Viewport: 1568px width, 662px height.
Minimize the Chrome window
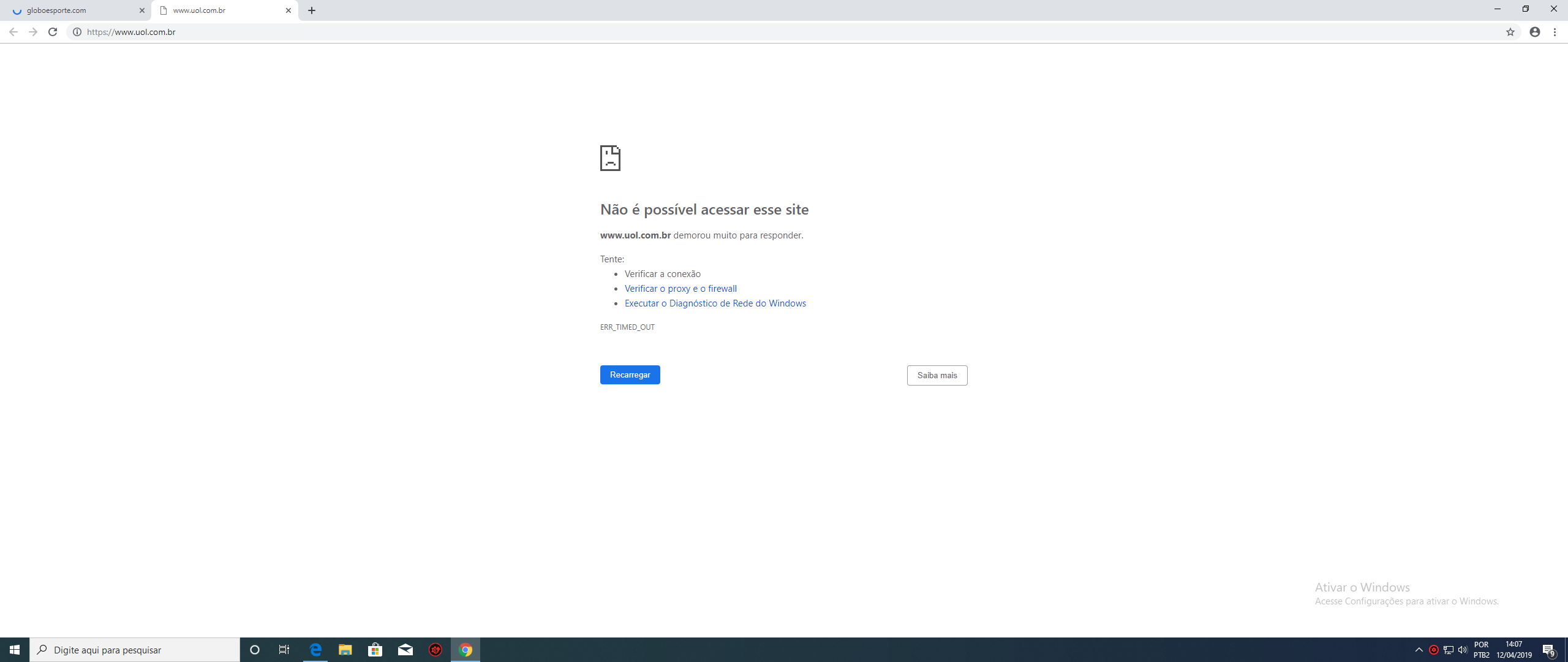(1498, 9)
